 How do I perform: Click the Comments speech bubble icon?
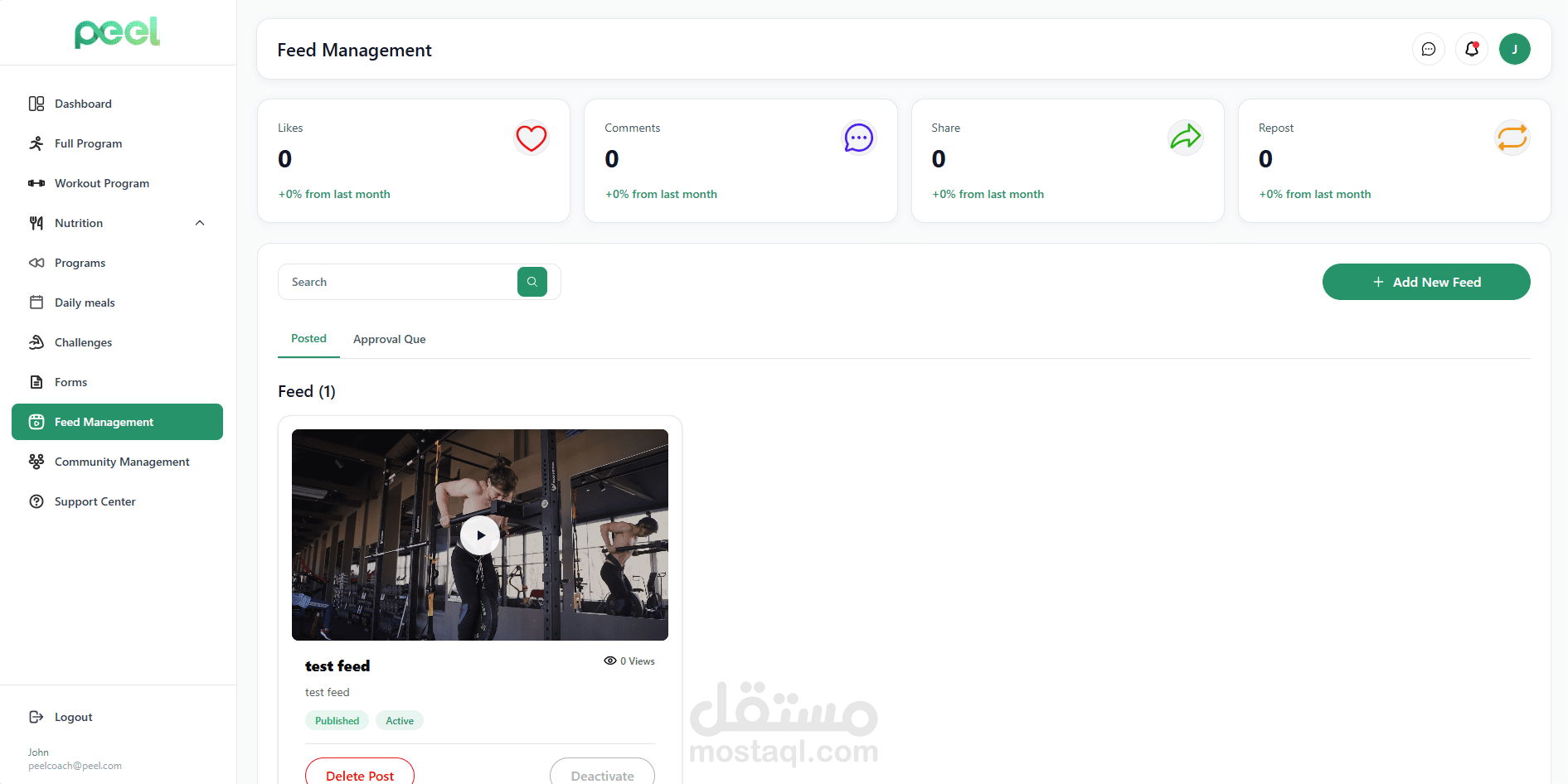pos(859,138)
